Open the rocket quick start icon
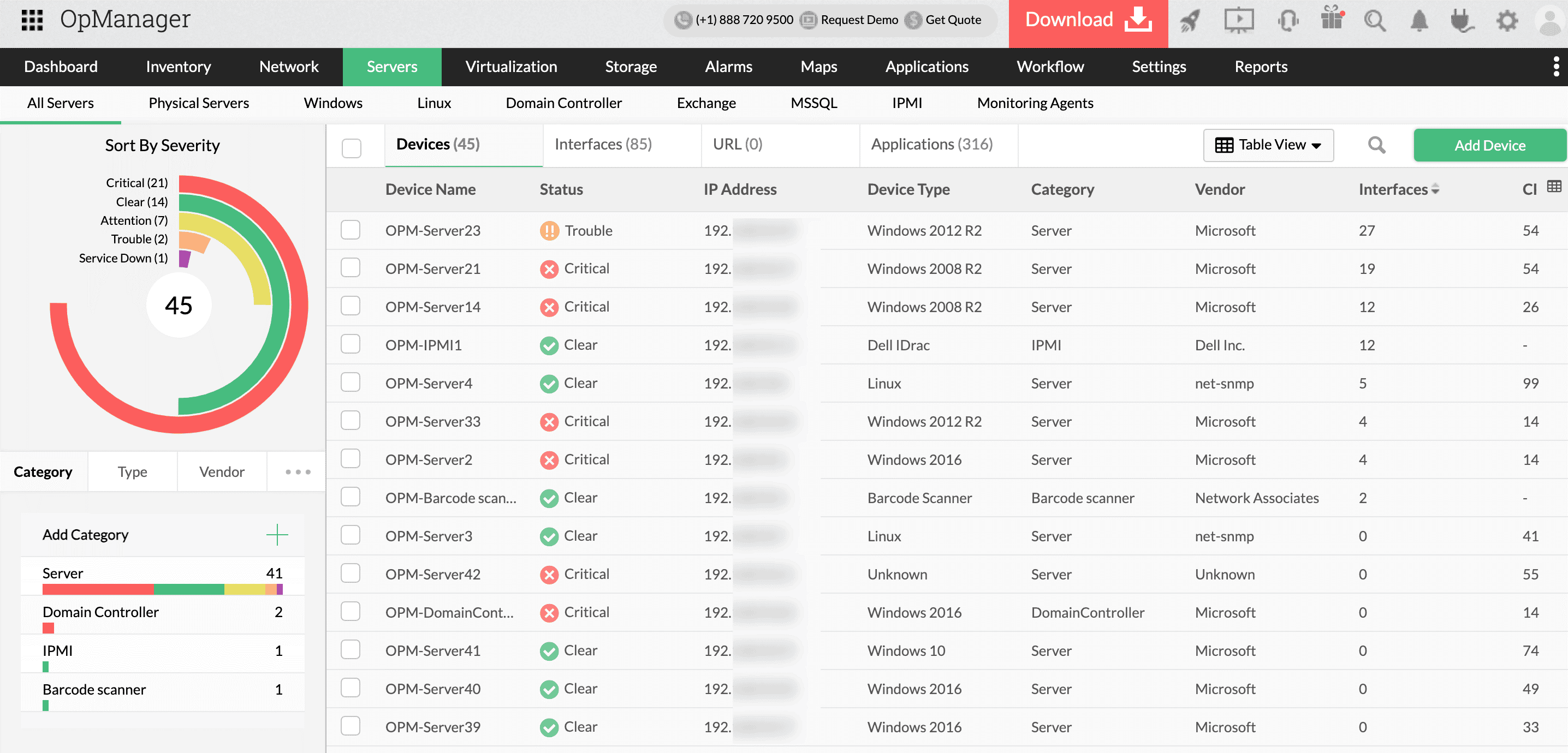 coord(1190,20)
